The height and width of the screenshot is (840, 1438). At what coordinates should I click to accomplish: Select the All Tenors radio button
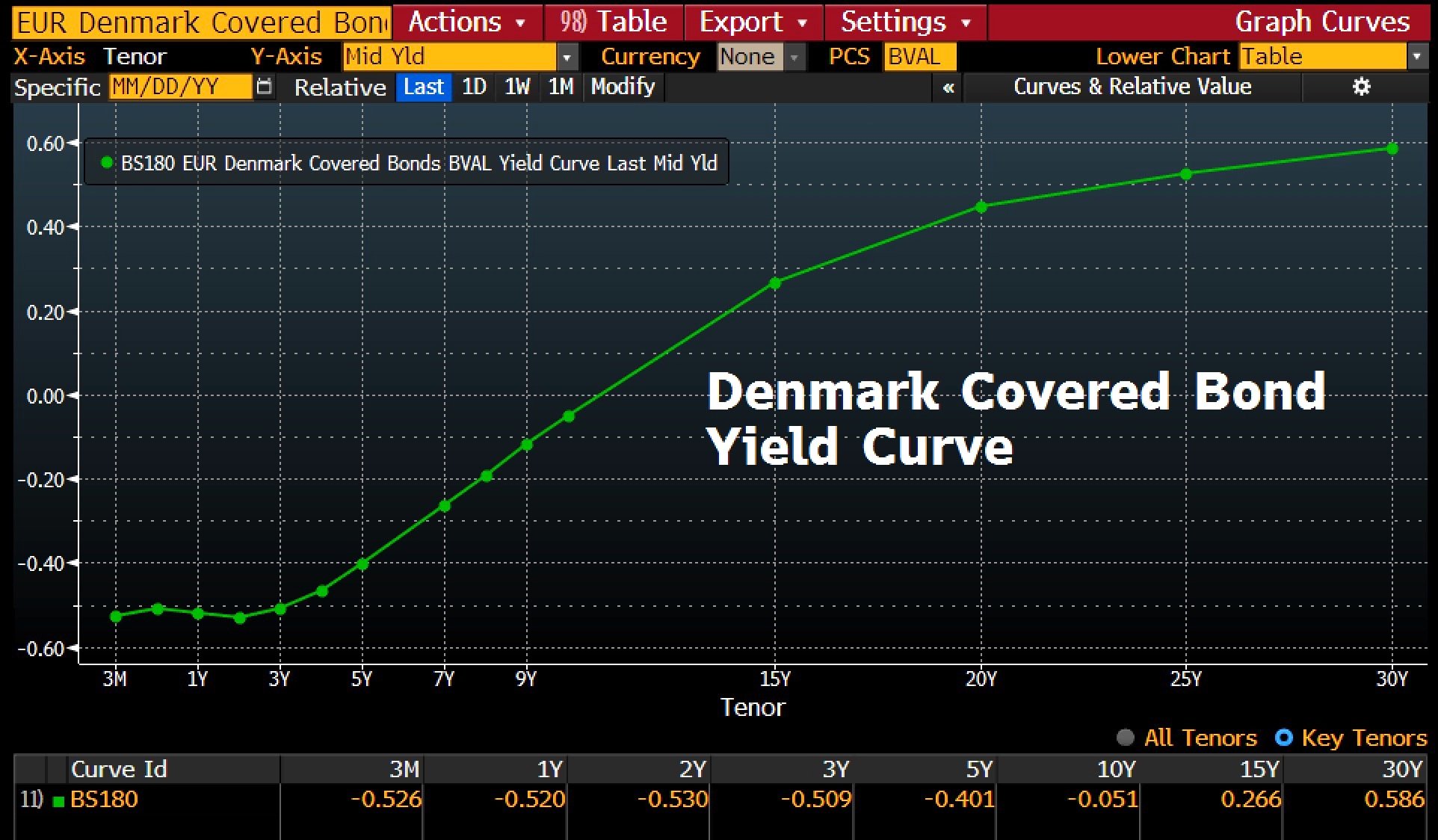(1126, 738)
